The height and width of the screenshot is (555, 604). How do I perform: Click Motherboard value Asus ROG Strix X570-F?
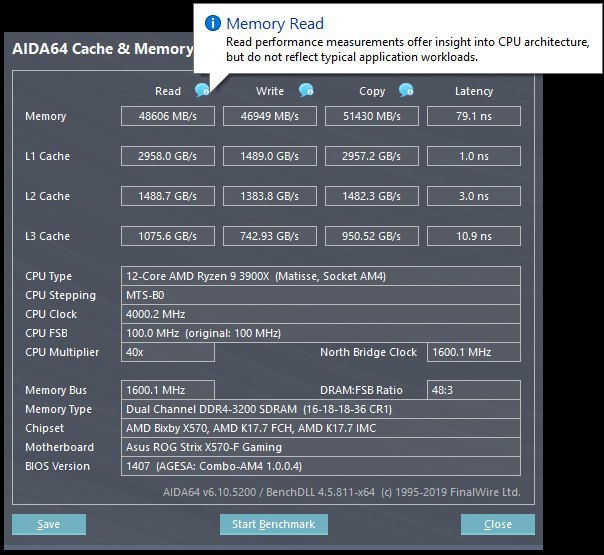321,447
